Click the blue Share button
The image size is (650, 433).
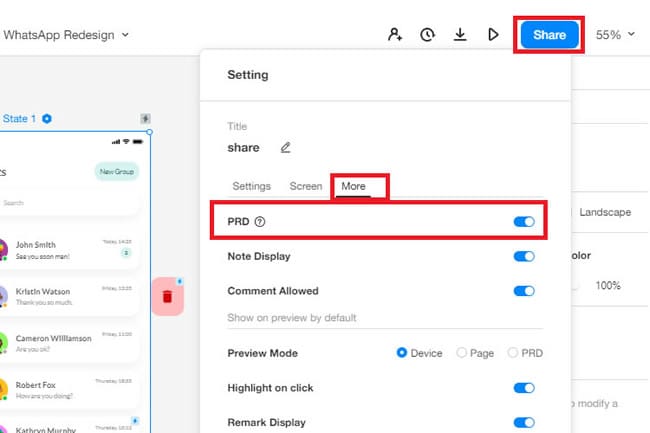click(x=549, y=35)
